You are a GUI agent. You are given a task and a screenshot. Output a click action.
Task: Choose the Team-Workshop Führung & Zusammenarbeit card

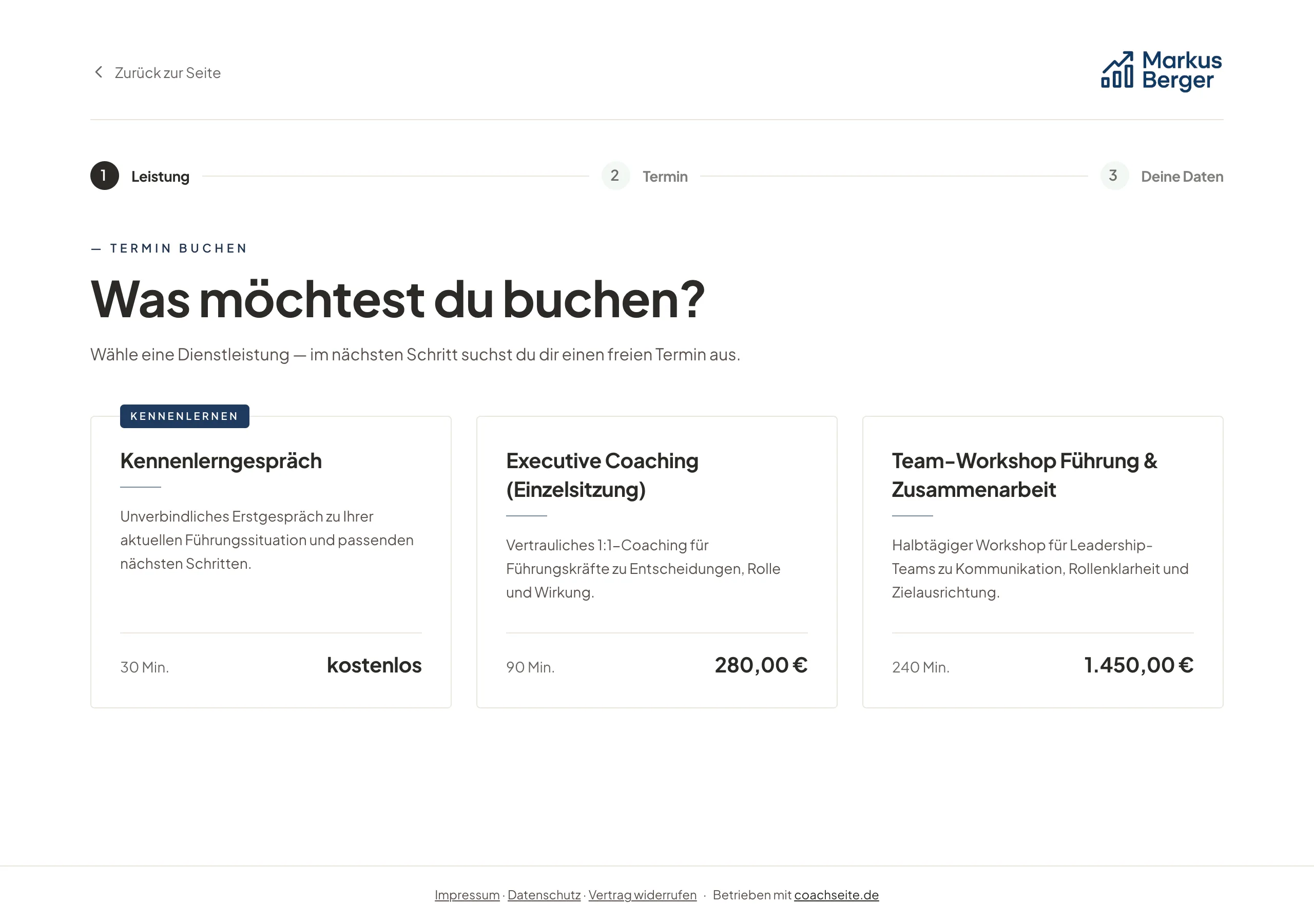tap(1042, 562)
